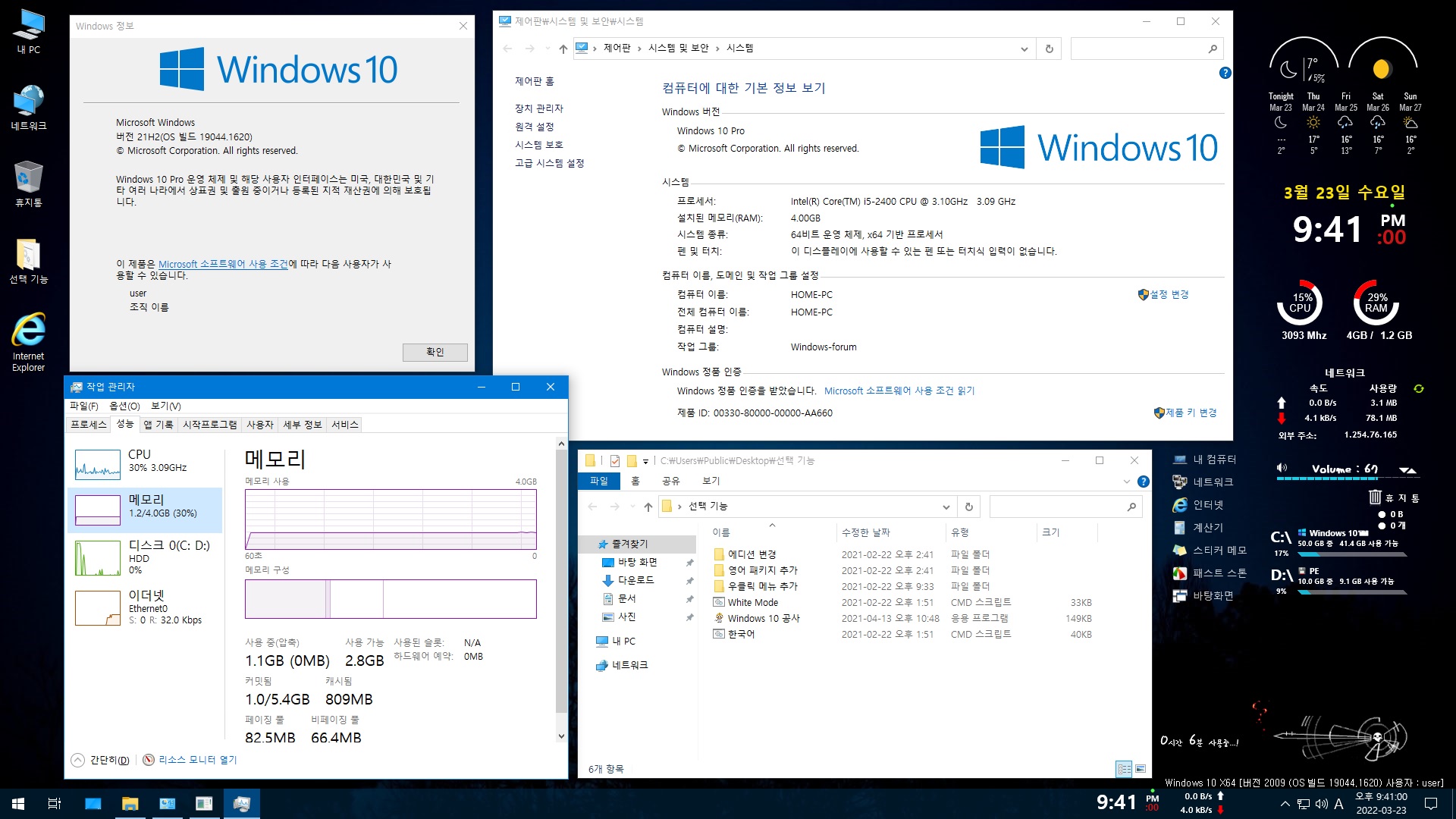
Task: Select the Windows 10 공사 application file
Action: 902,618
